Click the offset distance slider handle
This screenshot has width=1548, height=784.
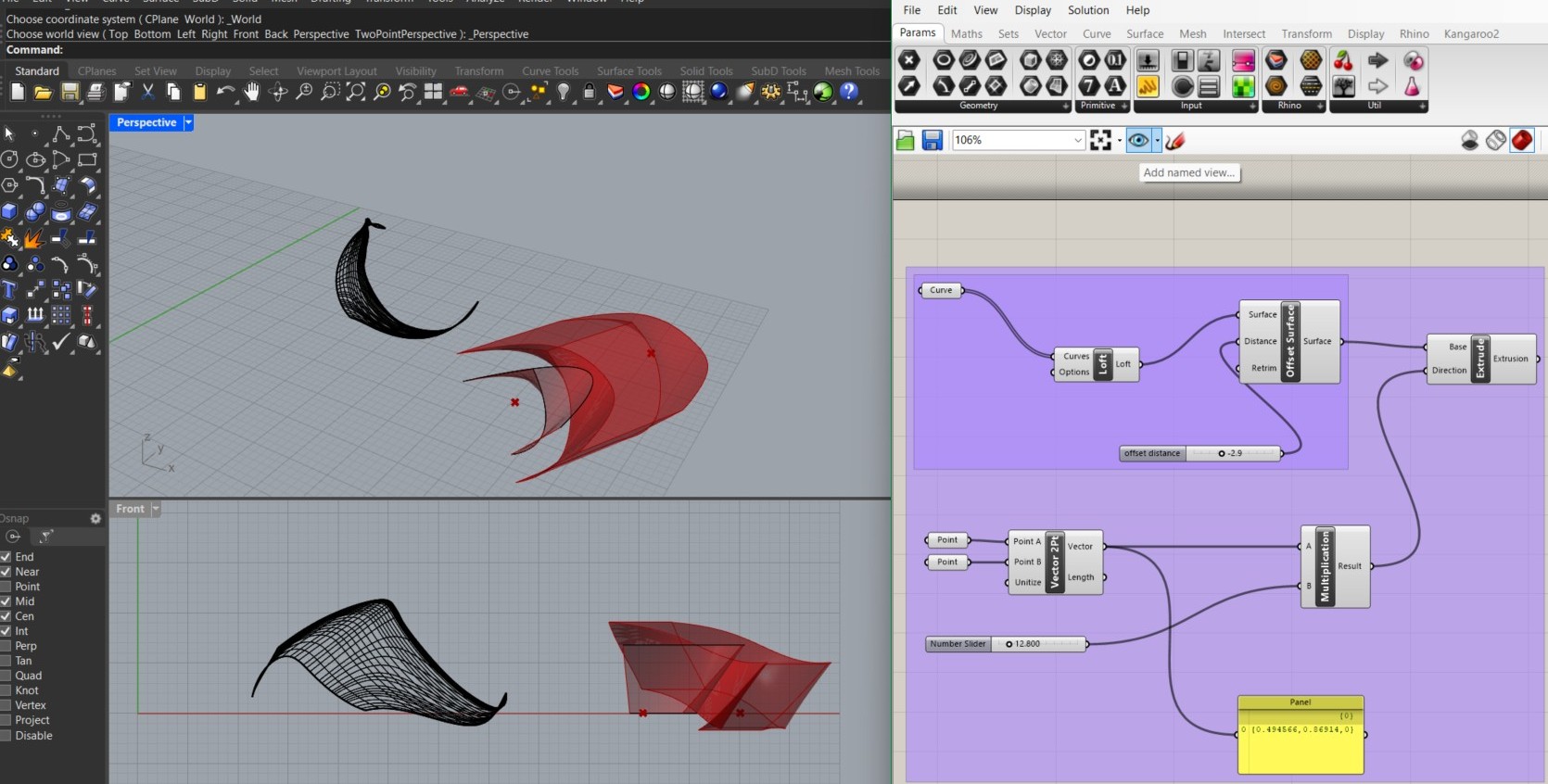tap(1222, 453)
